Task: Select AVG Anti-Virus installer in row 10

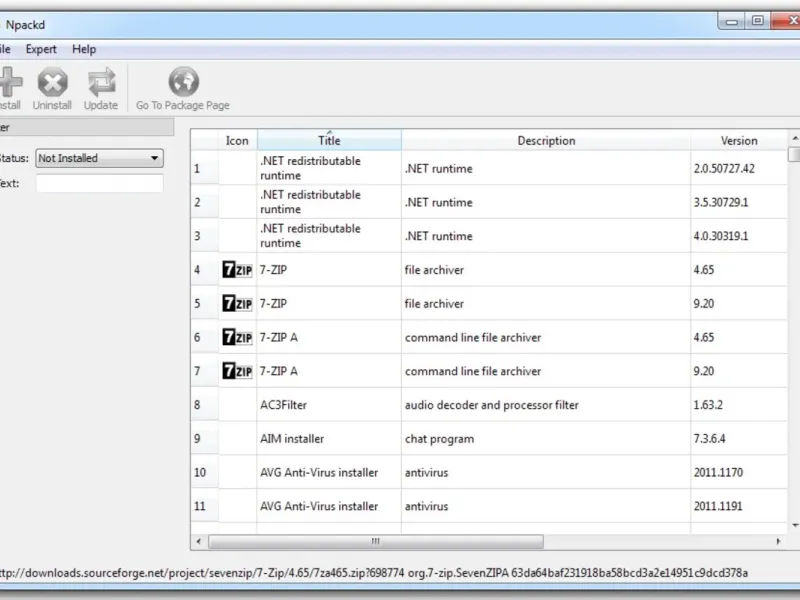Action: tap(329, 472)
